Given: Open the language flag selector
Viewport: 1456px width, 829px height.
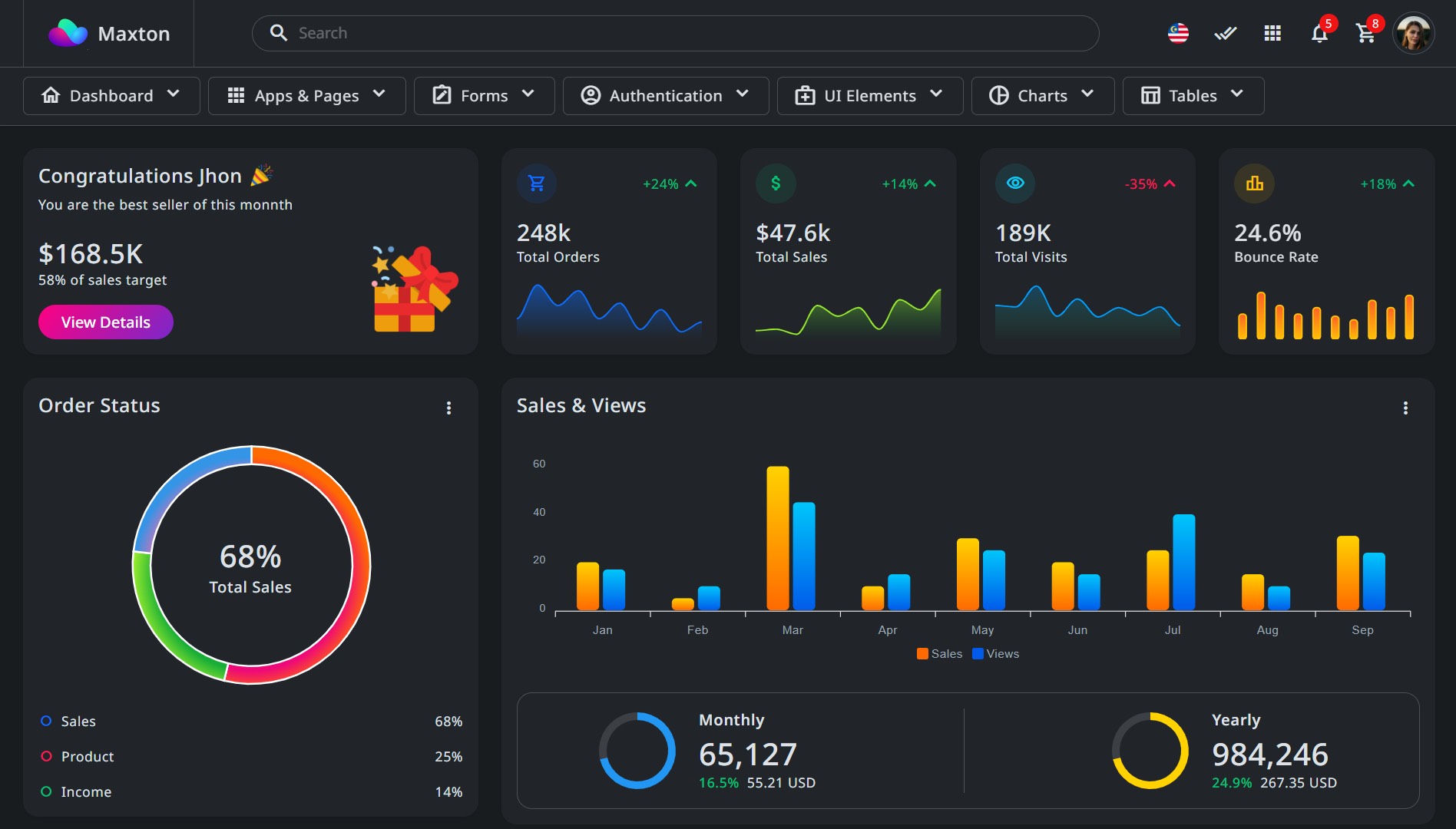Looking at the screenshot, I should click(1178, 33).
